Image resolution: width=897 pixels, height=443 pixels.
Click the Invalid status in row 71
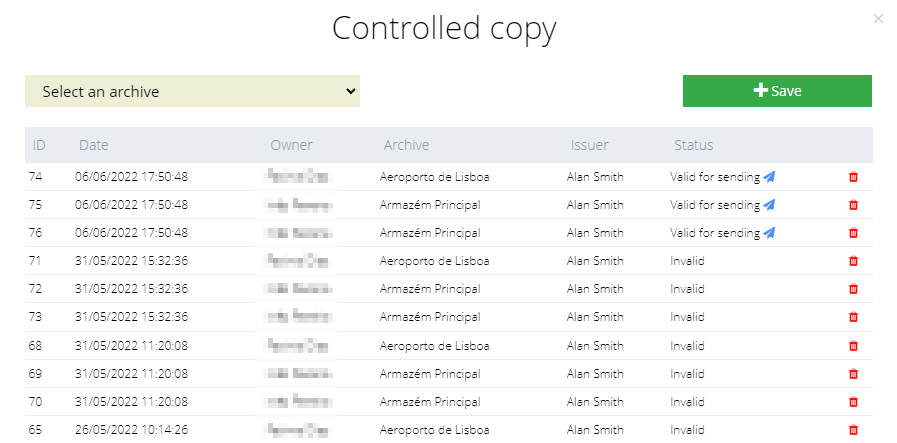pos(687,260)
